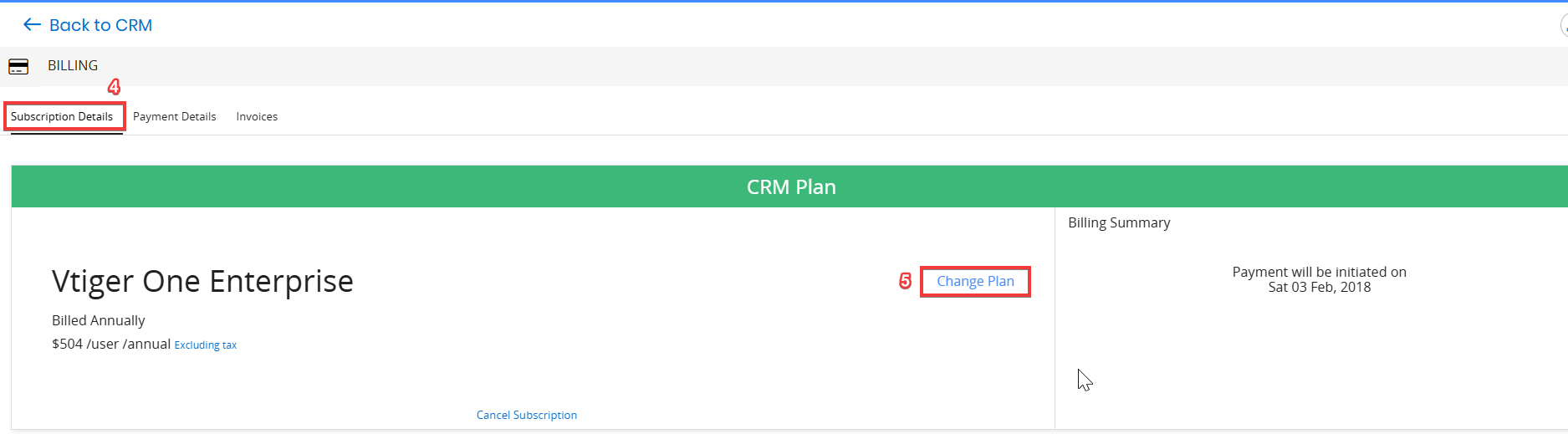This screenshot has width=1568, height=434.
Task: View the Excluding tax details link
Action: (206, 345)
